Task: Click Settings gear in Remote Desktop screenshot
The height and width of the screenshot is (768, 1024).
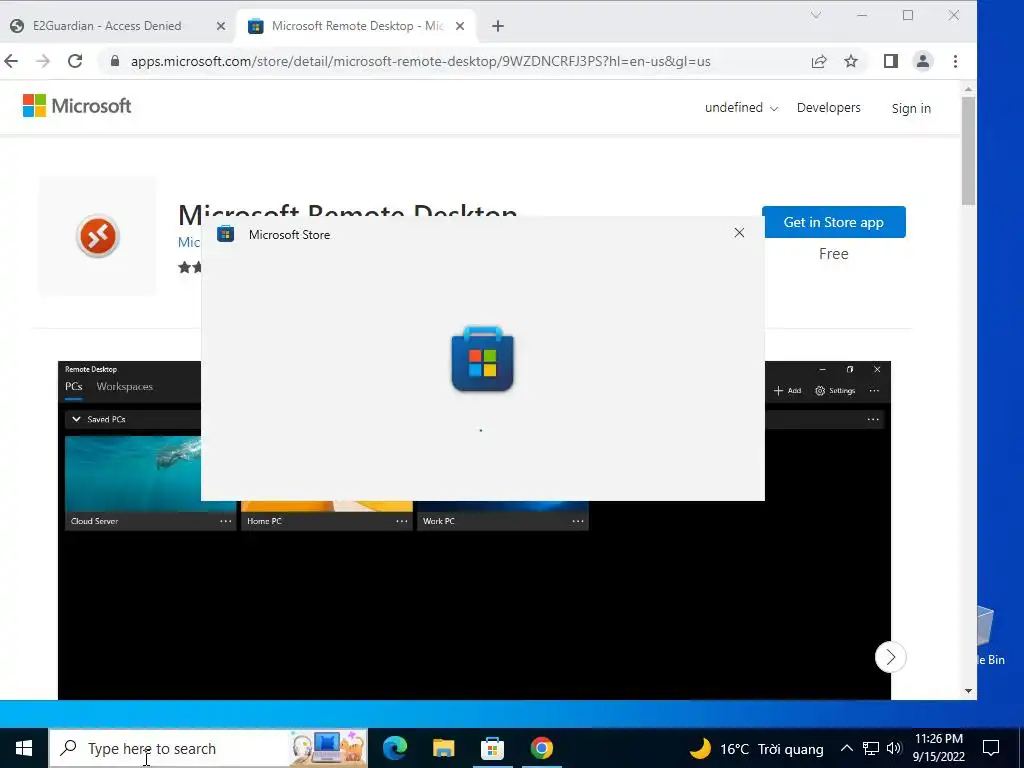Action: (x=835, y=391)
